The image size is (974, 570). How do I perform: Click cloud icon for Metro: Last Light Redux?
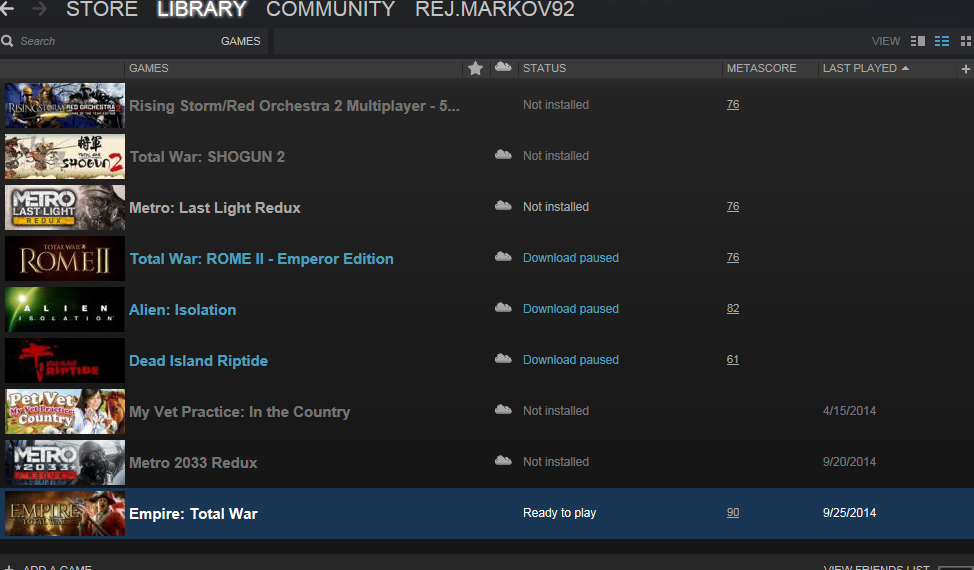coord(503,206)
